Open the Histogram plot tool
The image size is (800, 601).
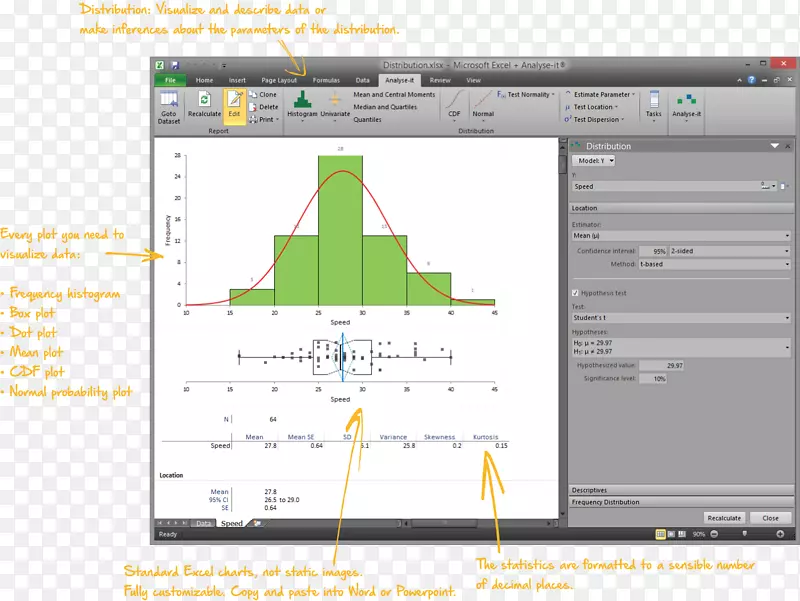click(x=302, y=102)
